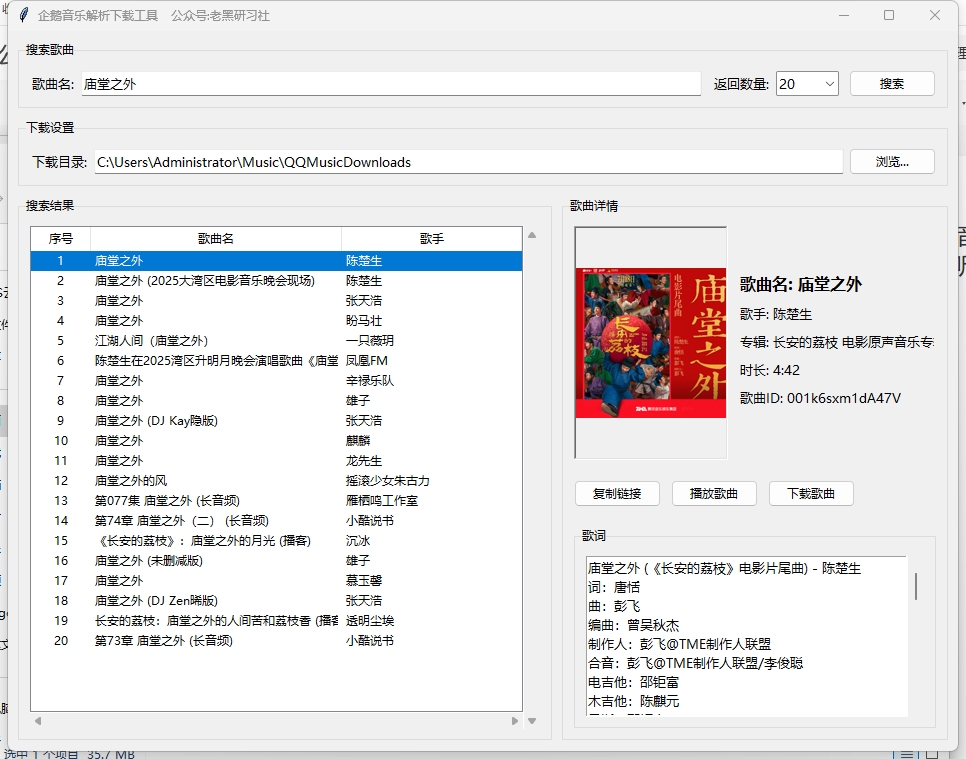
Task: Click the 庙堂之外 album cover image
Action: (650, 330)
